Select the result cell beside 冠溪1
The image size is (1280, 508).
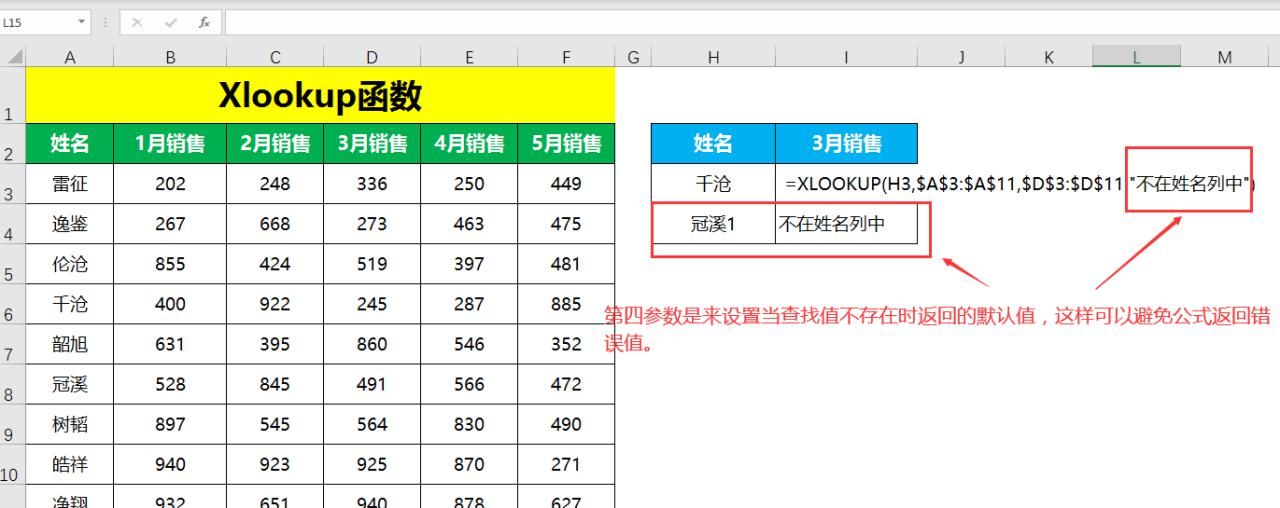[846, 224]
